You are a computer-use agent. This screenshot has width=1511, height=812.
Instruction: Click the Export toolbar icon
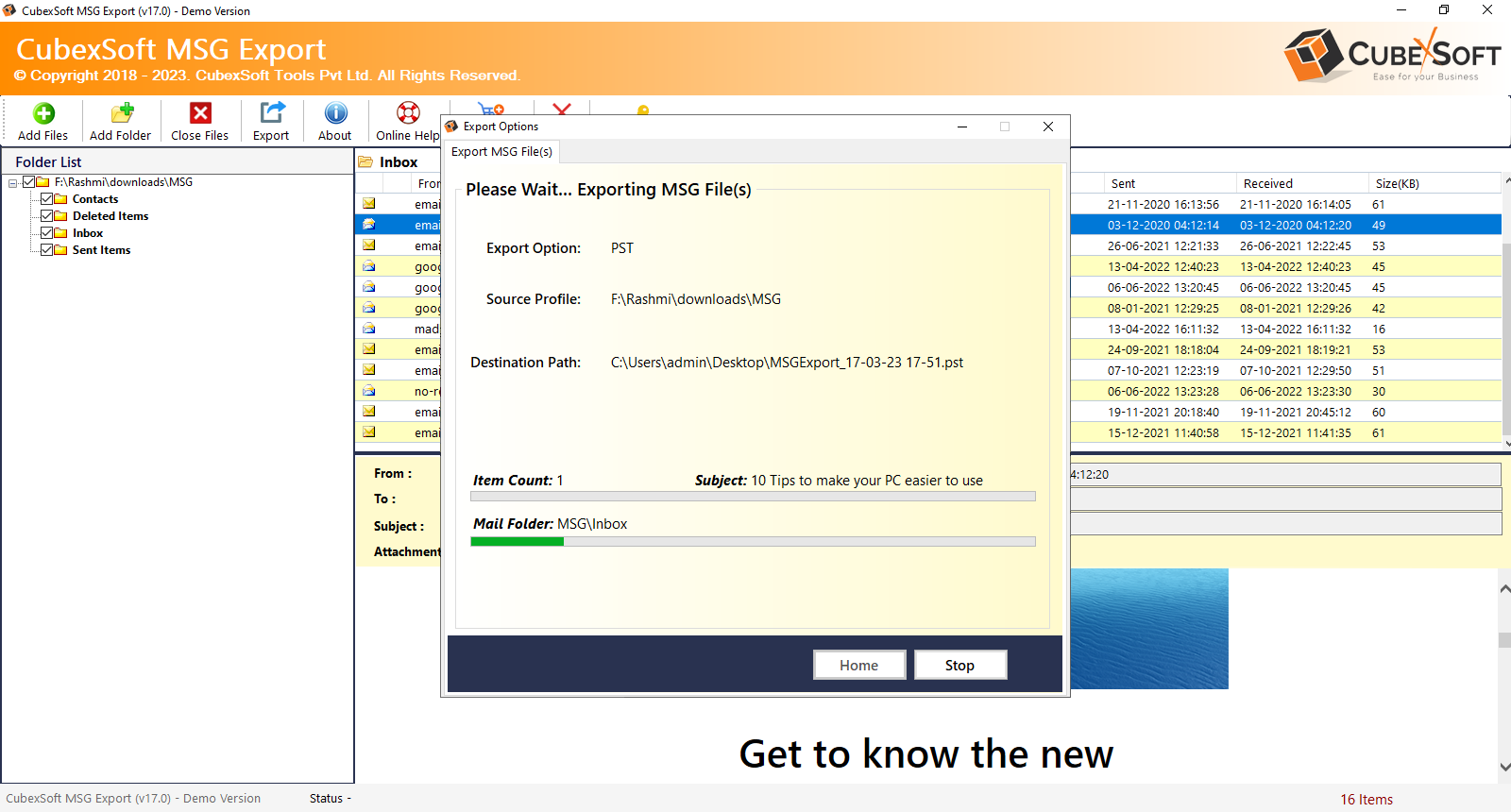pyautogui.click(x=272, y=112)
